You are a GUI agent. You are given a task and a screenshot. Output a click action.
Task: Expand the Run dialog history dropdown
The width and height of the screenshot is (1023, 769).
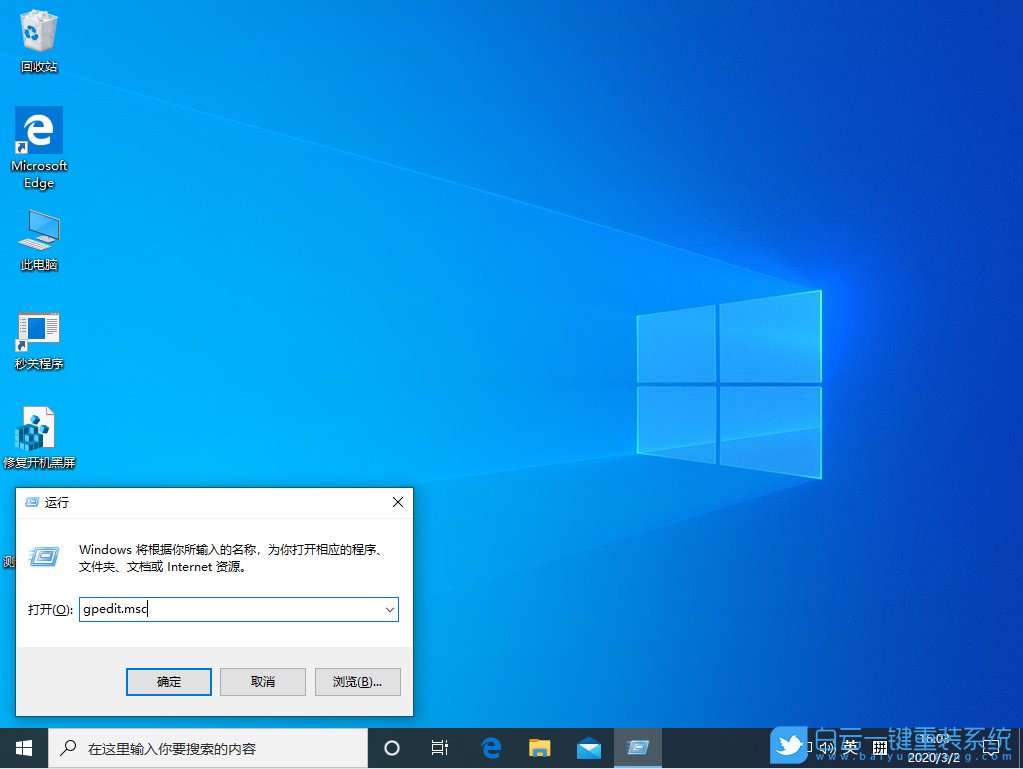point(391,609)
